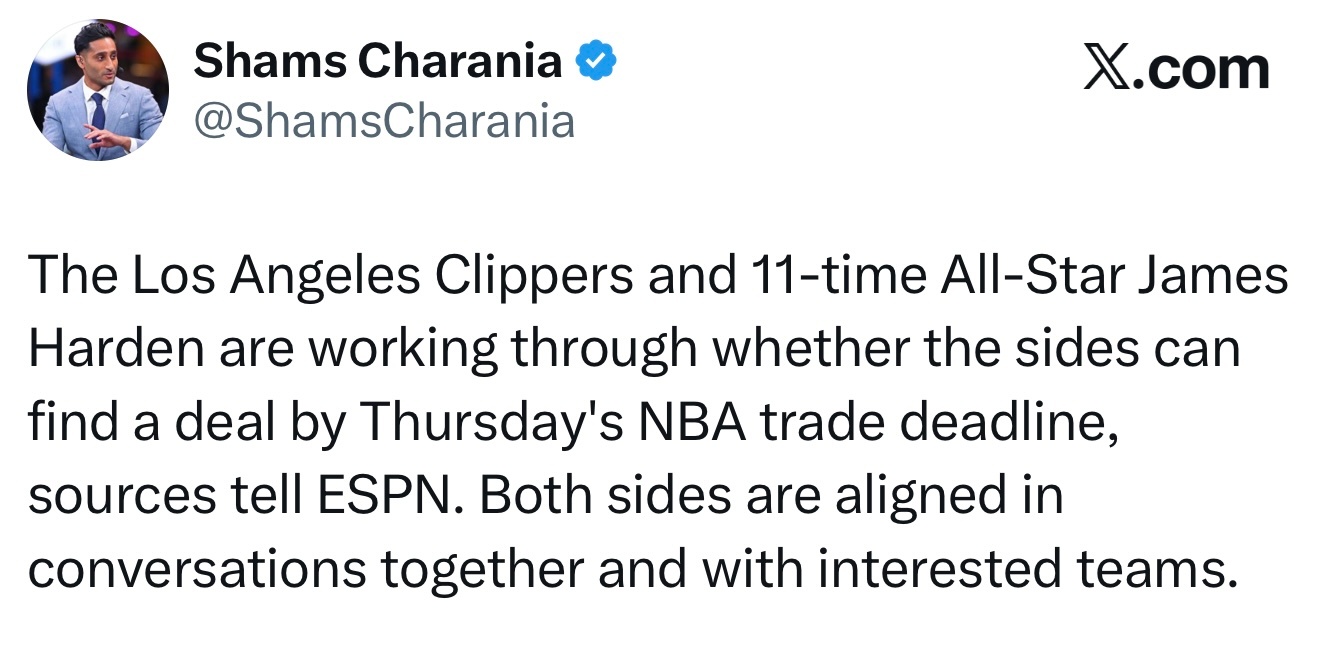
Task: Click the phrase "whether the sides can"
Action: (976, 350)
